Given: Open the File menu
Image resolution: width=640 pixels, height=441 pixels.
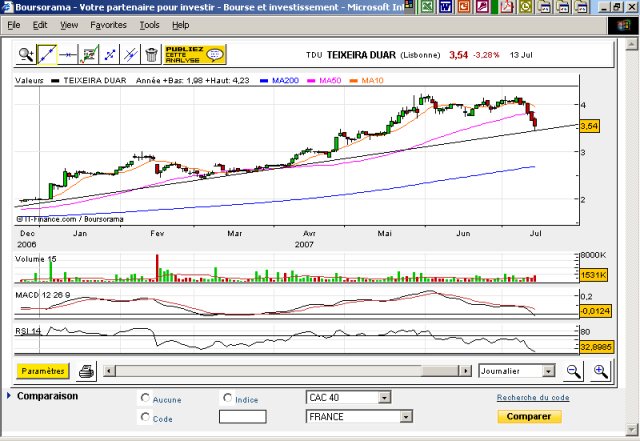Looking at the screenshot, I should click(x=13, y=25).
